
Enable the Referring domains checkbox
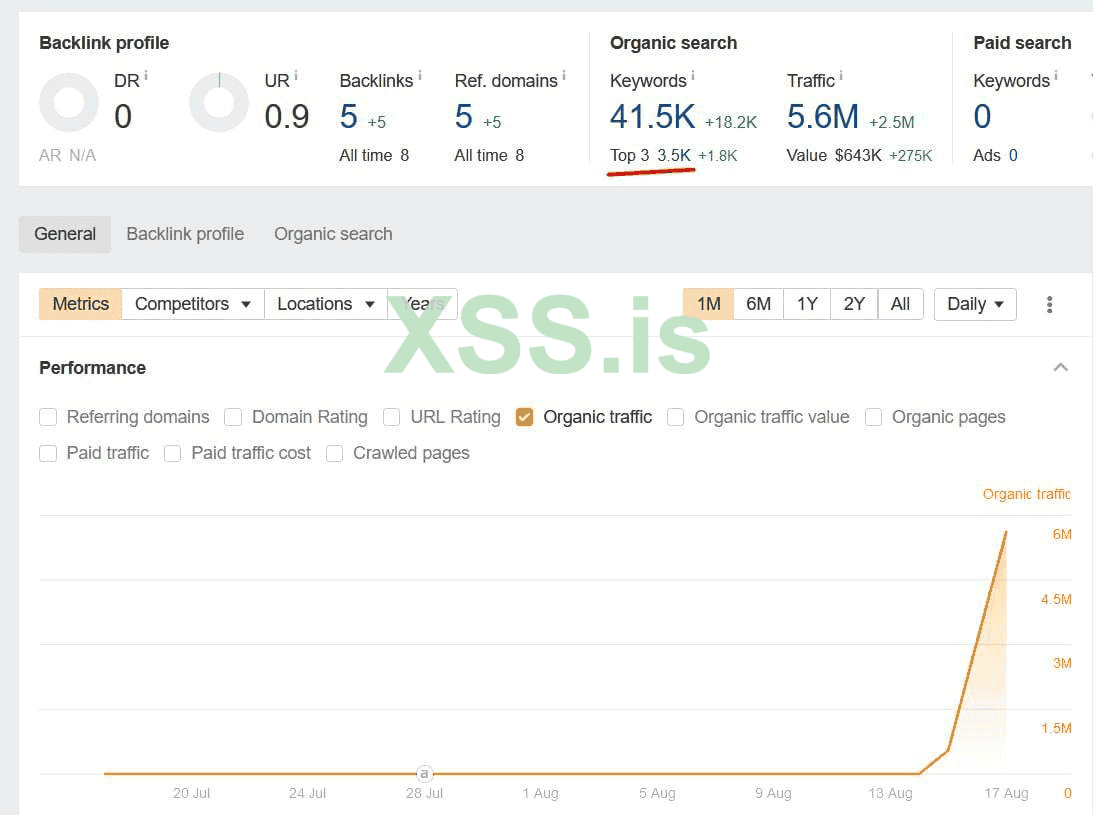(48, 417)
